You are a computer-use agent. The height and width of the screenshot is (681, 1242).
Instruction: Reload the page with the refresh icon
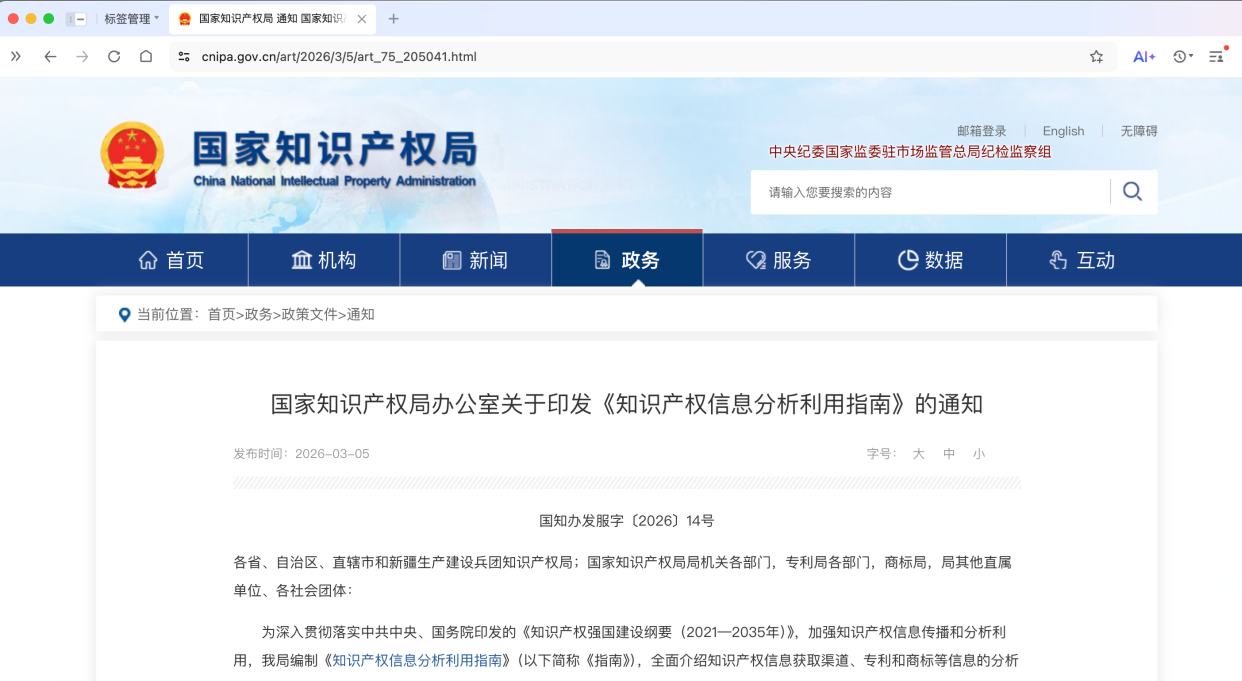point(113,57)
